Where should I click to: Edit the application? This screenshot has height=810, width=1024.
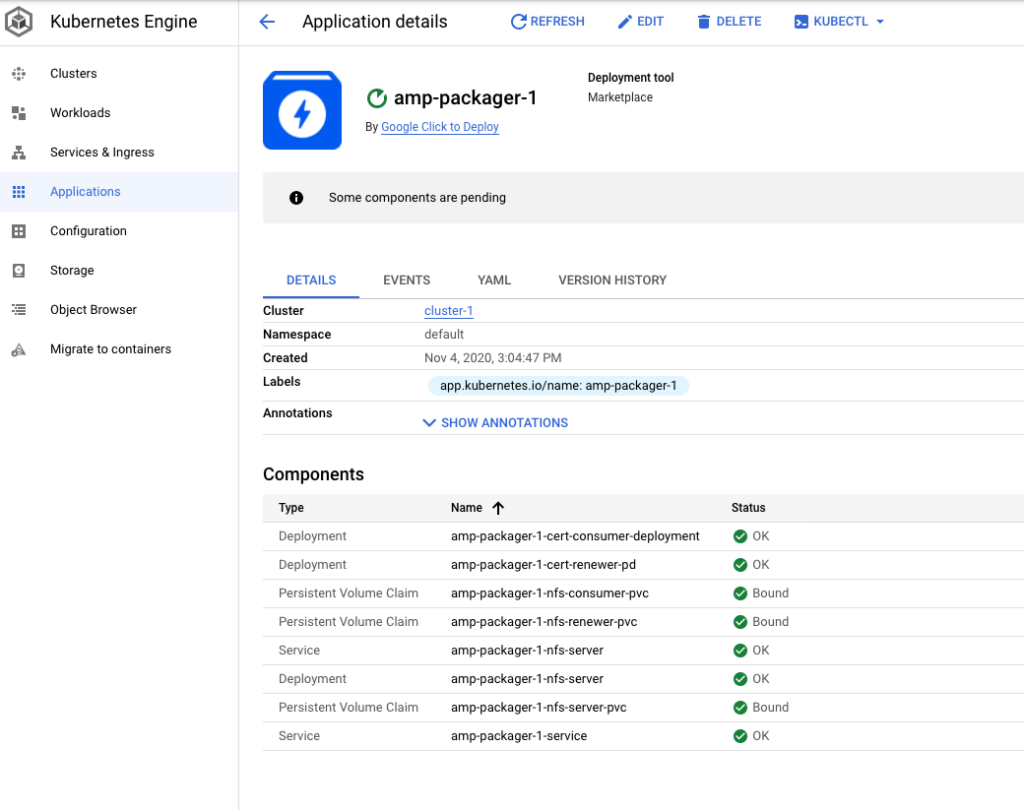click(x=641, y=22)
